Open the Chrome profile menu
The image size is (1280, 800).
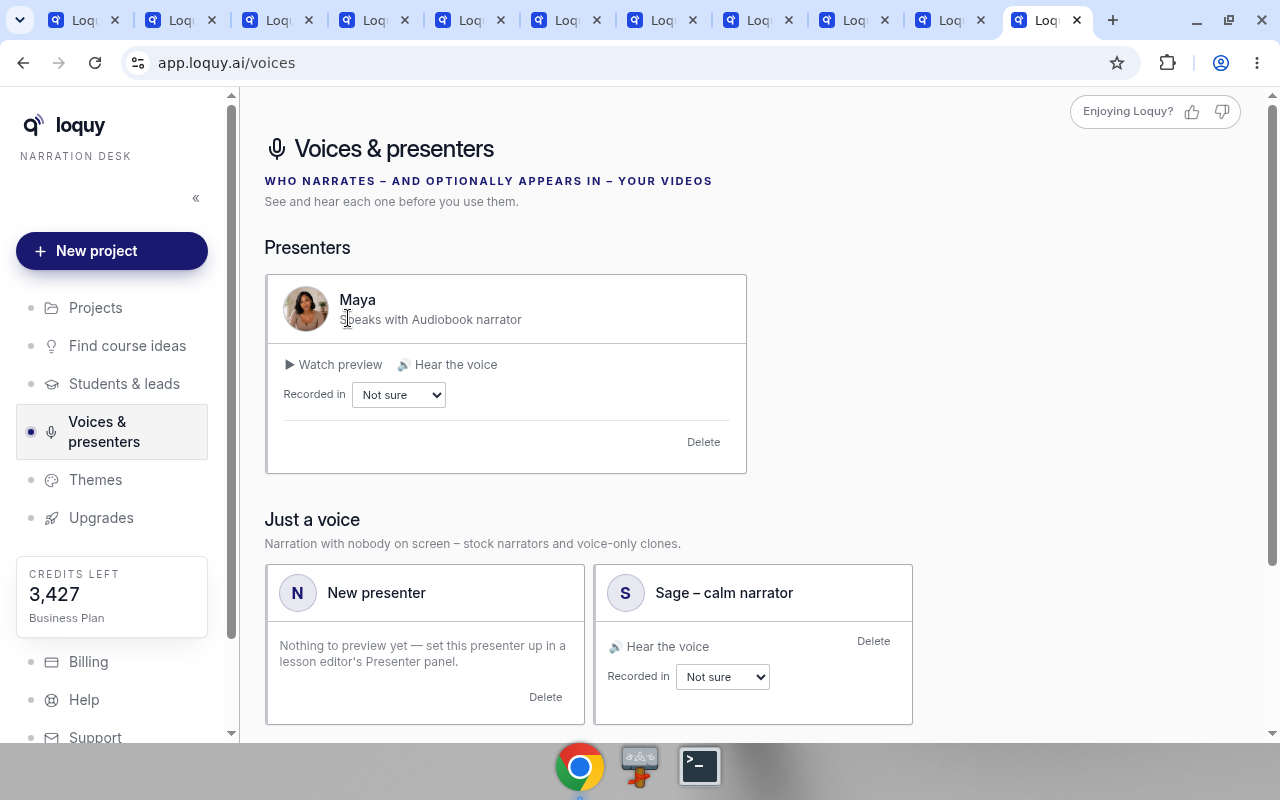tap(1221, 63)
